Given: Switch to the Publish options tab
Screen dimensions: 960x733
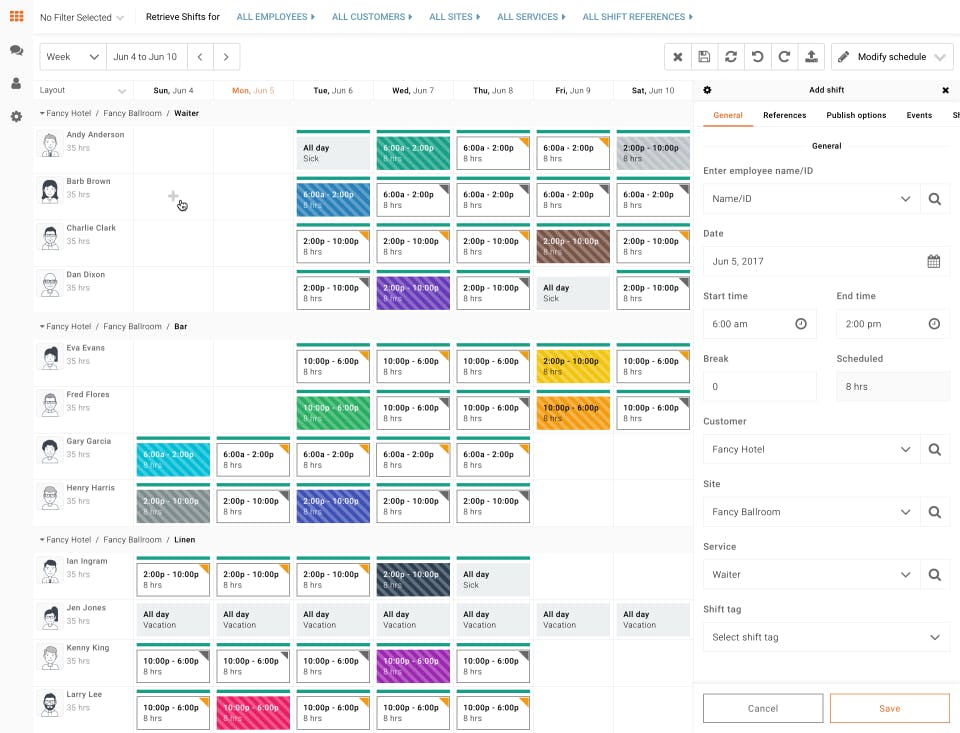Looking at the screenshot, I should tap(856, 115).
